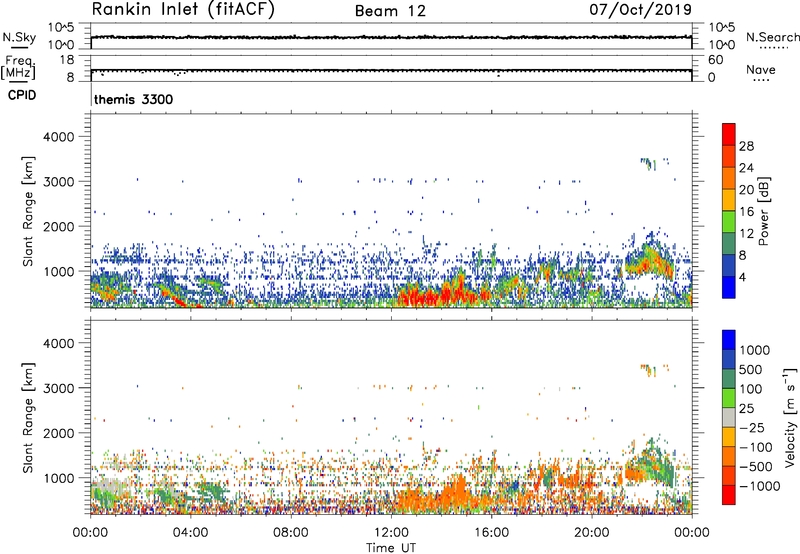Click the '04:00' time axis tick
The height and width of the screenshot is (554, 800).
[191, 533]
